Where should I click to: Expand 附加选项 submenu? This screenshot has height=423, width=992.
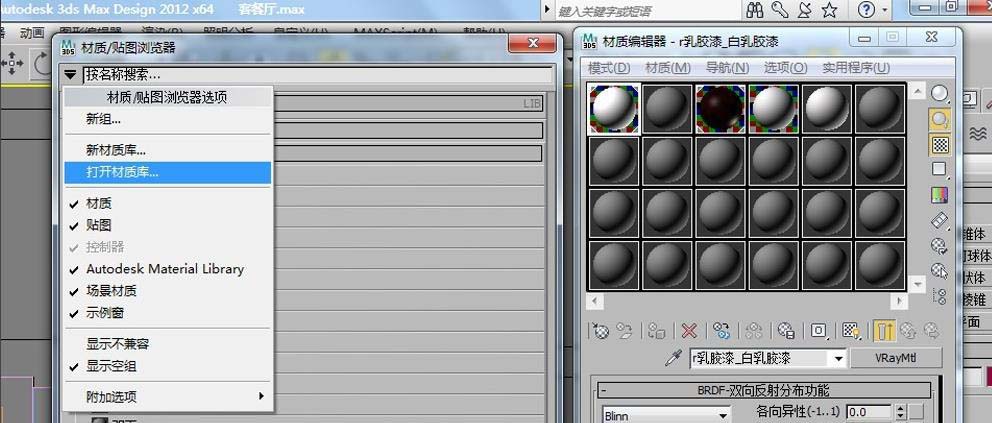(168, 397)
